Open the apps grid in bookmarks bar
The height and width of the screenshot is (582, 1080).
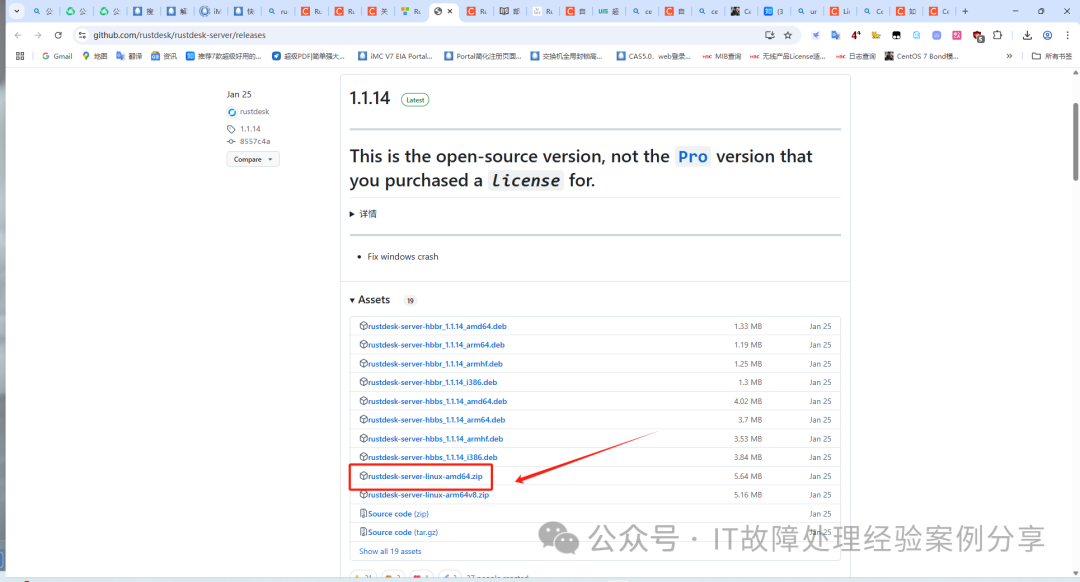pyautogui.click(x=20, y=56)
